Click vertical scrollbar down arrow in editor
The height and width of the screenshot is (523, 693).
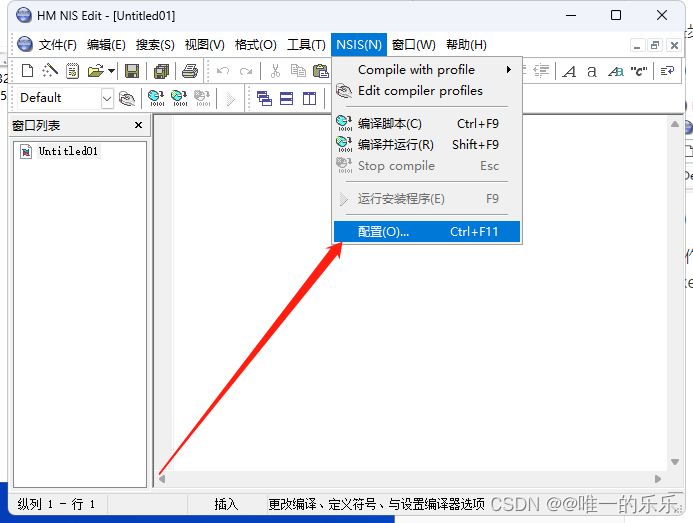tap(674, 462)
